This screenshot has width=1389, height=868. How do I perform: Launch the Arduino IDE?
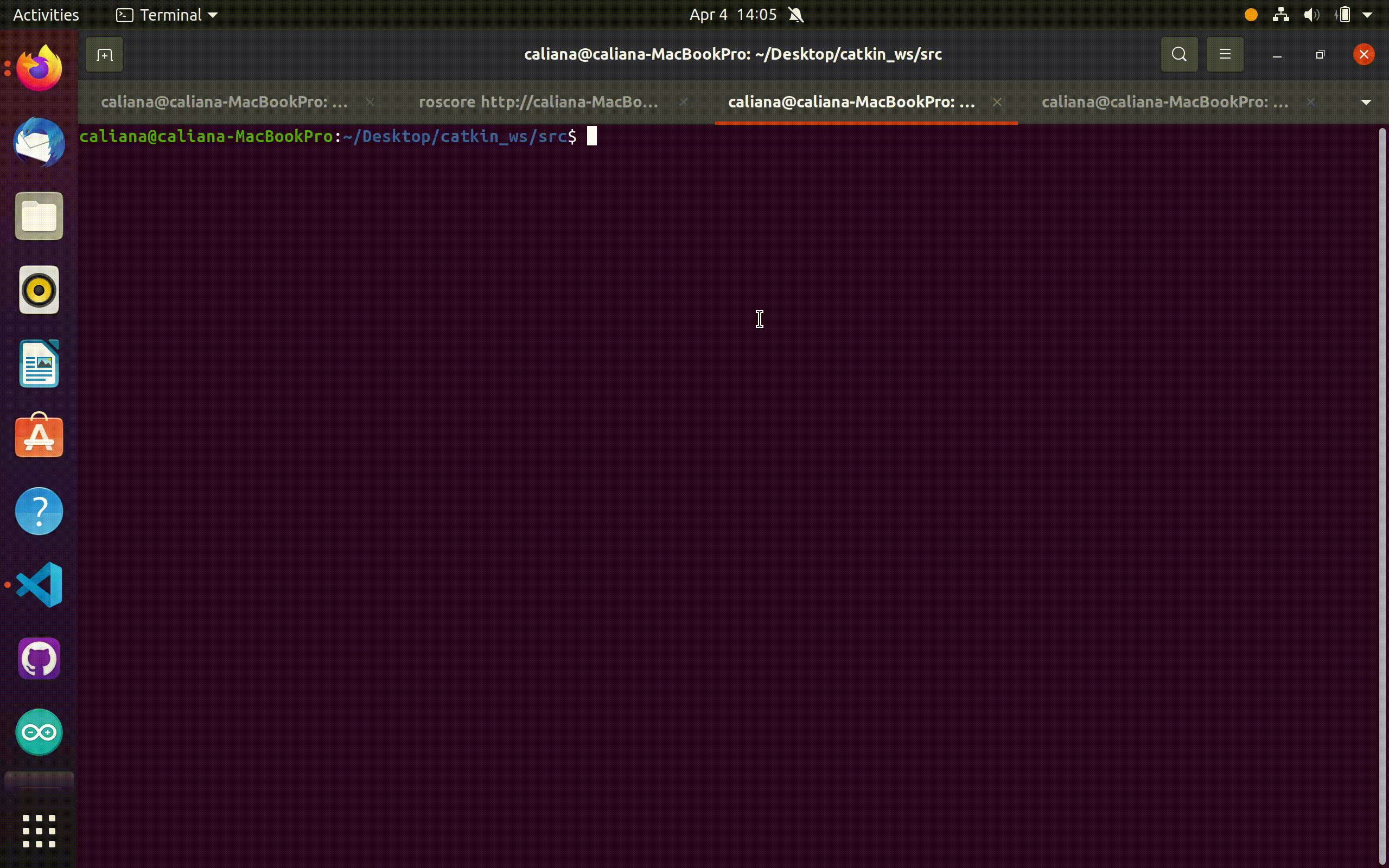39,732
